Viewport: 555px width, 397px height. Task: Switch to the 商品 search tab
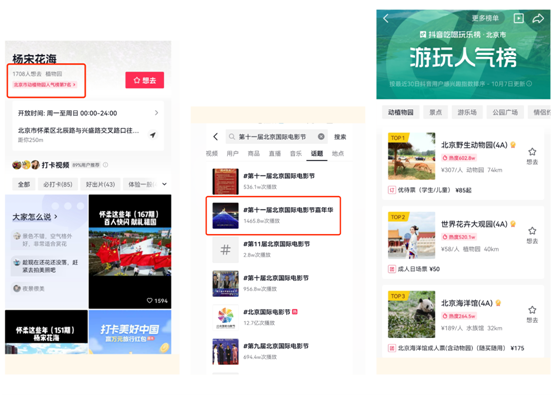(253, 153)
